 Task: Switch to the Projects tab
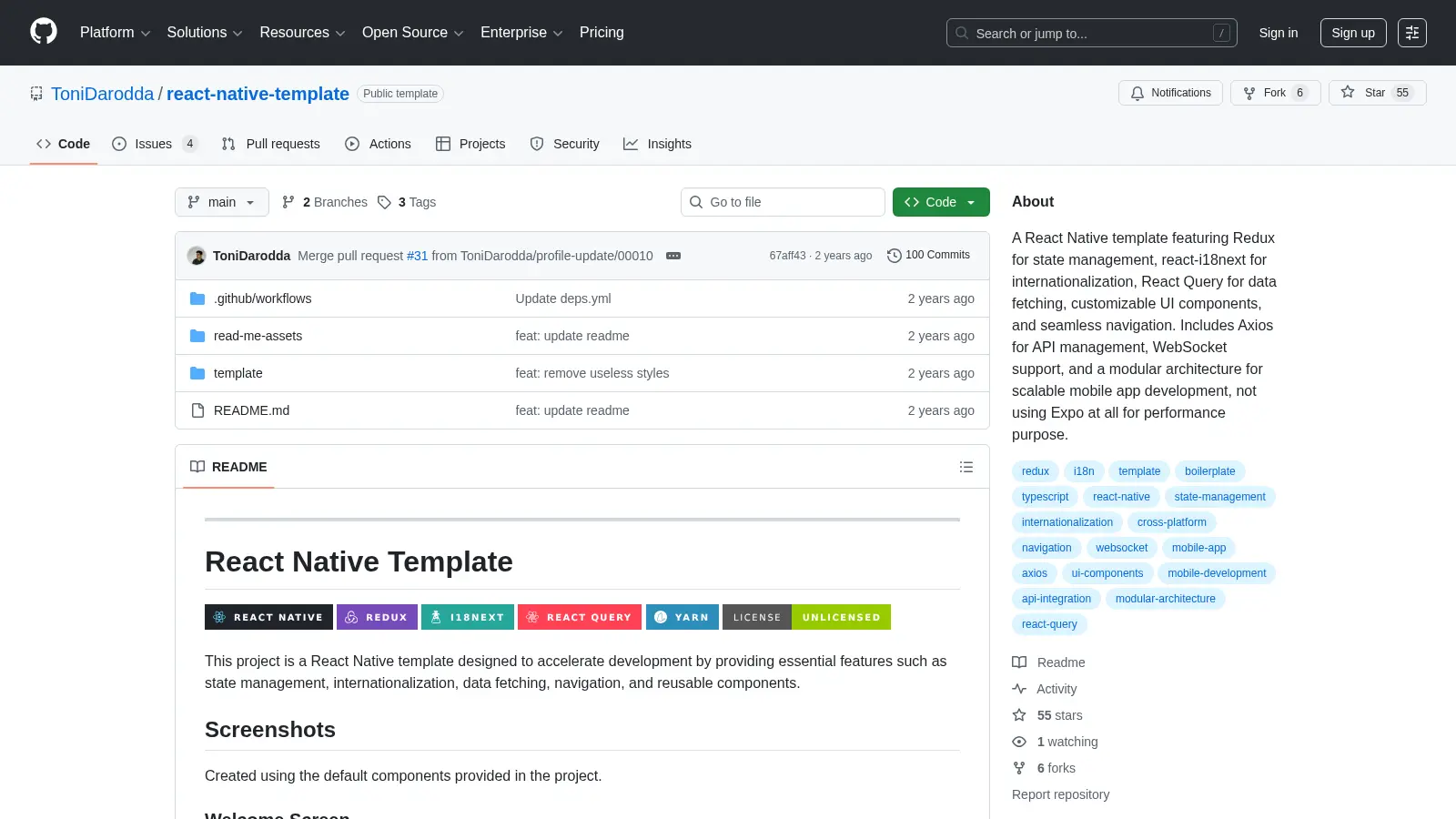470,144
